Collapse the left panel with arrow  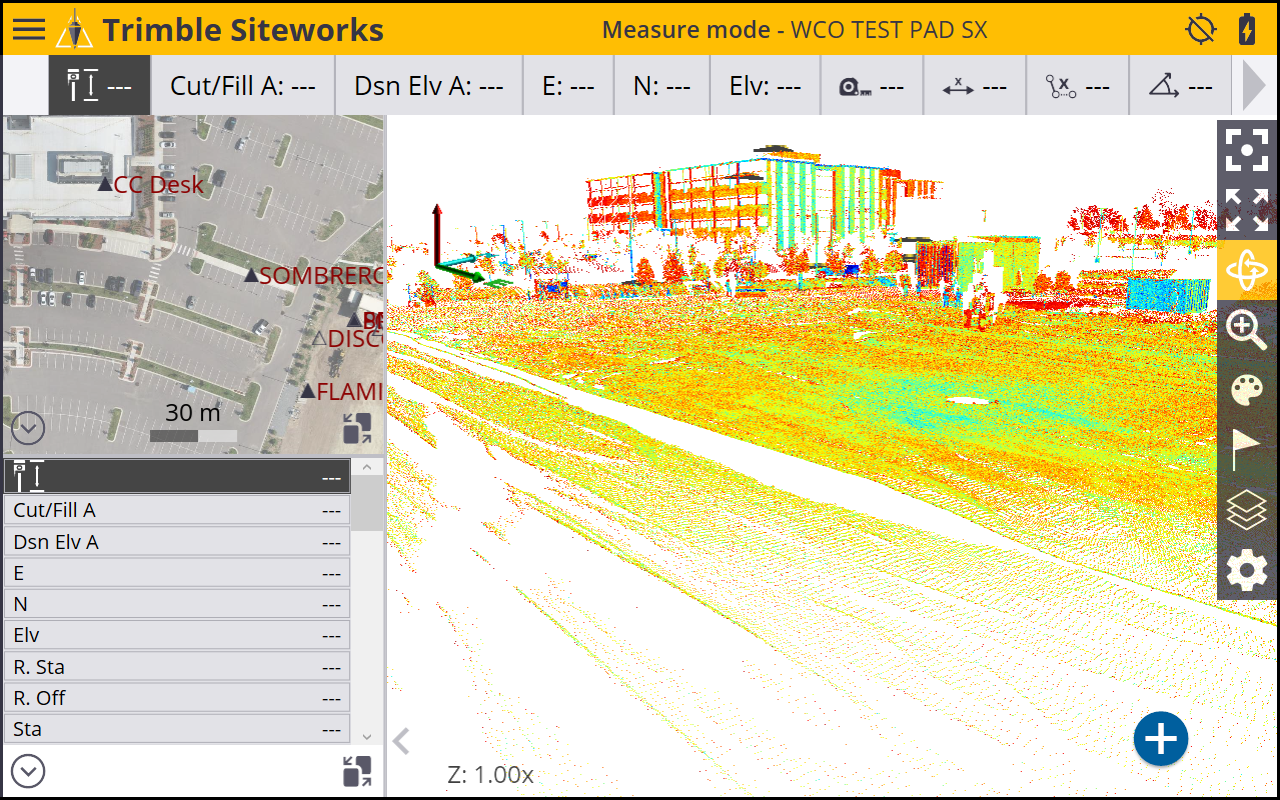tap(402, 741)
